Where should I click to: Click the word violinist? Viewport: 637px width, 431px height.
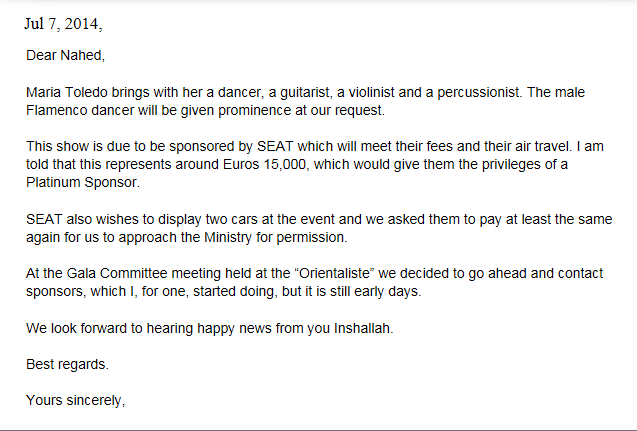point(371,92)
